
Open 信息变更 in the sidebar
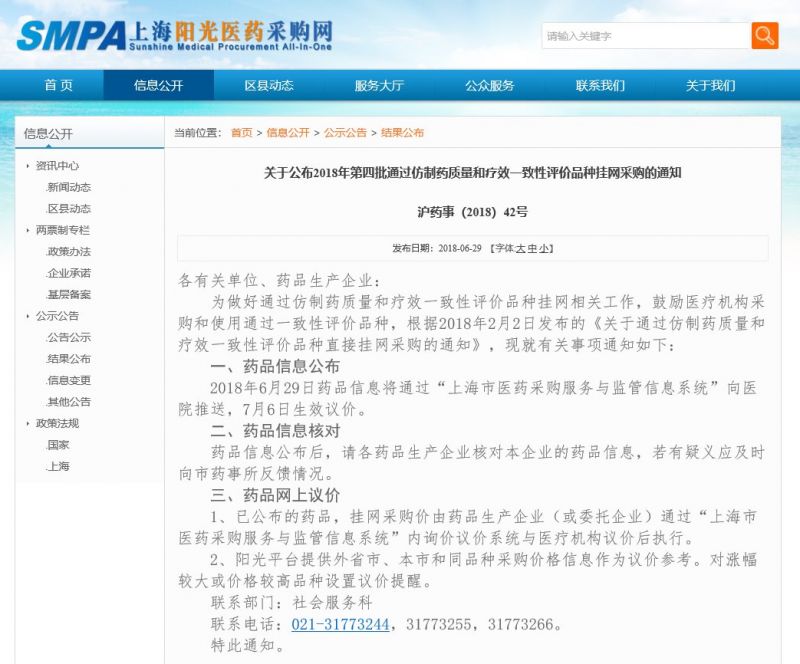point(68,380)
